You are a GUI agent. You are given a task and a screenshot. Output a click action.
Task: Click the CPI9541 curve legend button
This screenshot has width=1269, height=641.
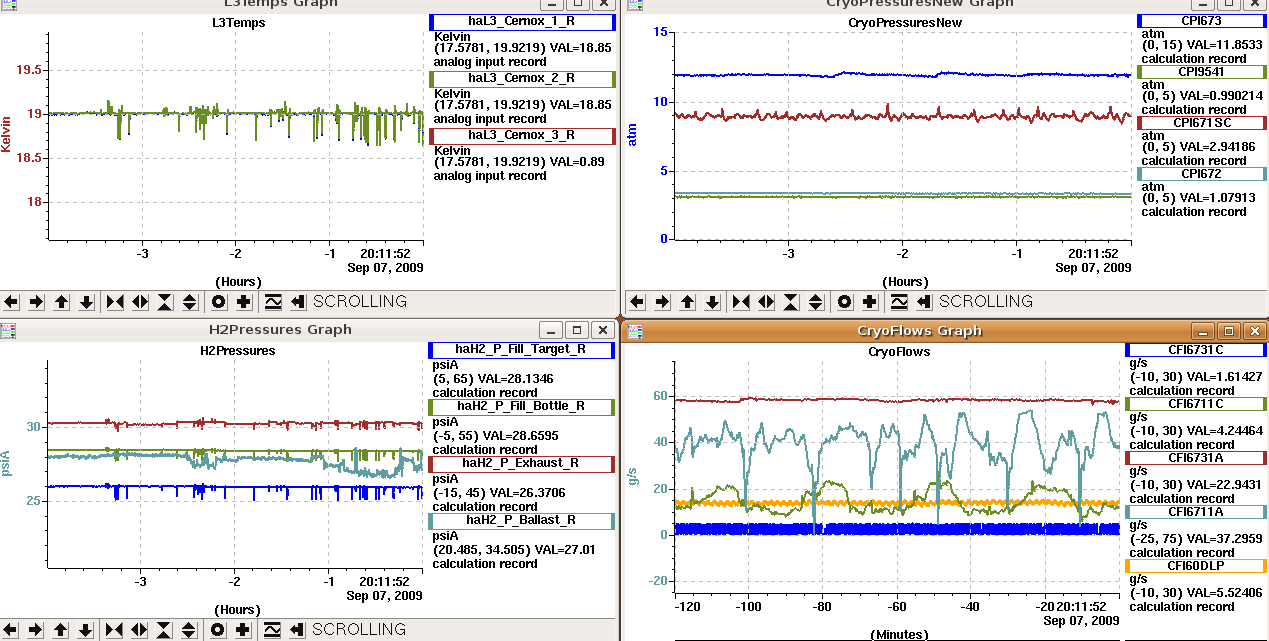pos(1200,72)
